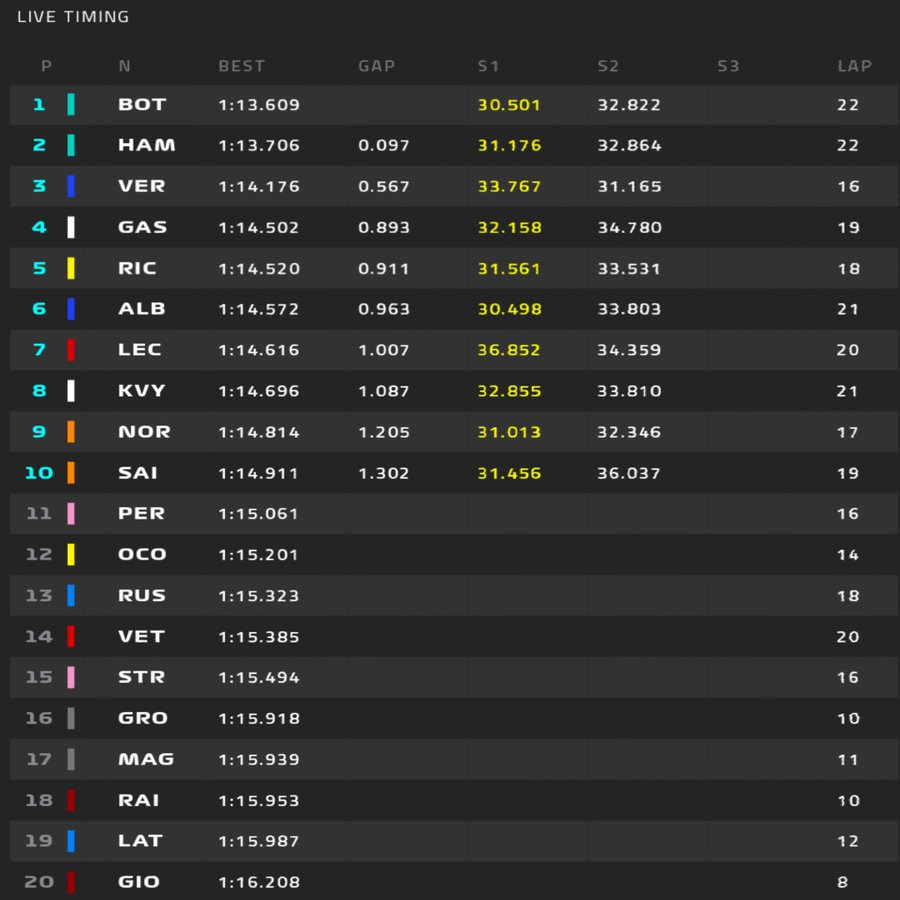The height and width of the screenshot is (900, 900).
Task: Select driver BOT in the timing table
Action: tap(142, 104)
